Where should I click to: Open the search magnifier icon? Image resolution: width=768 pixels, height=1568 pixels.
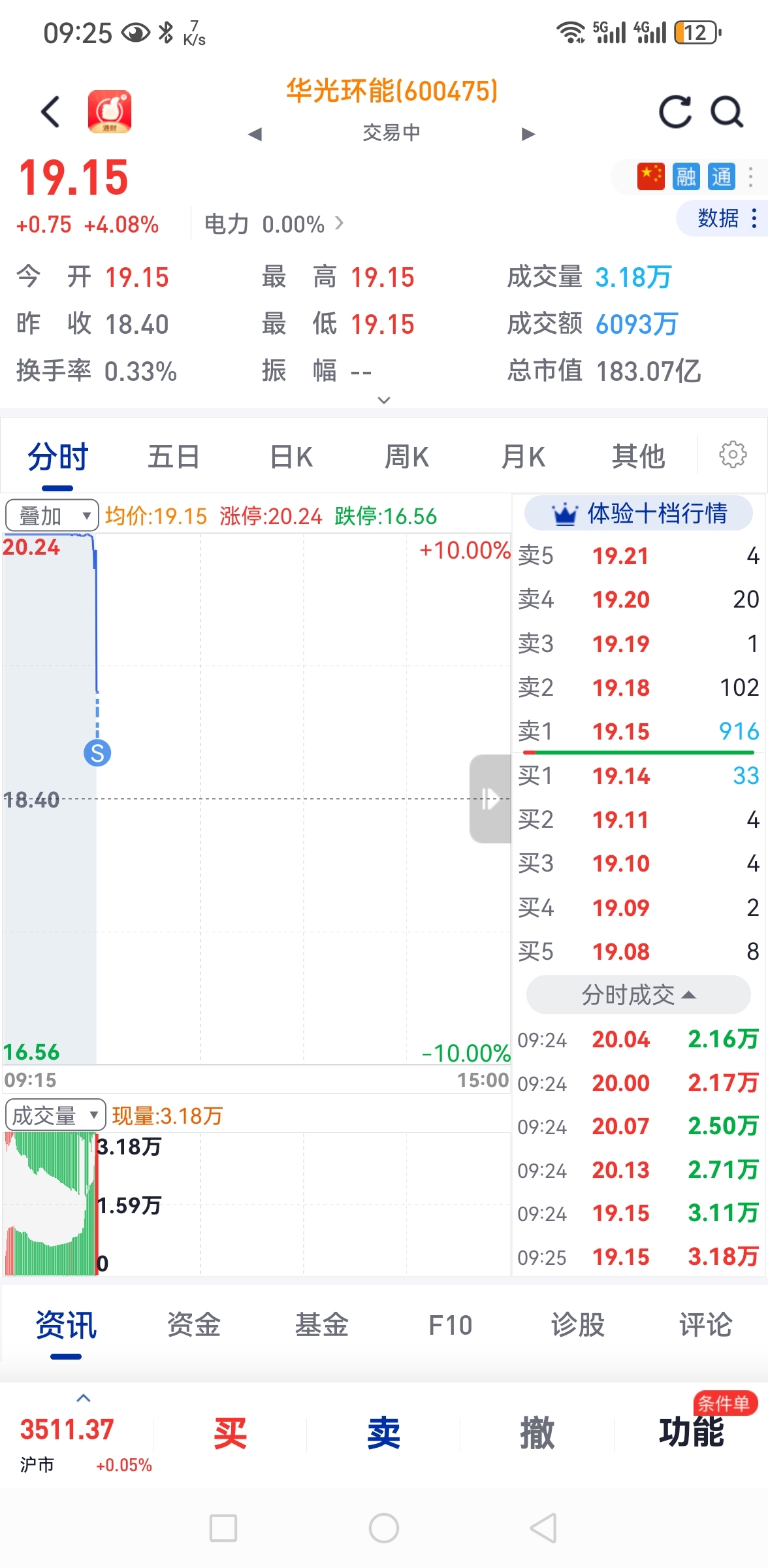coord(727,112)
